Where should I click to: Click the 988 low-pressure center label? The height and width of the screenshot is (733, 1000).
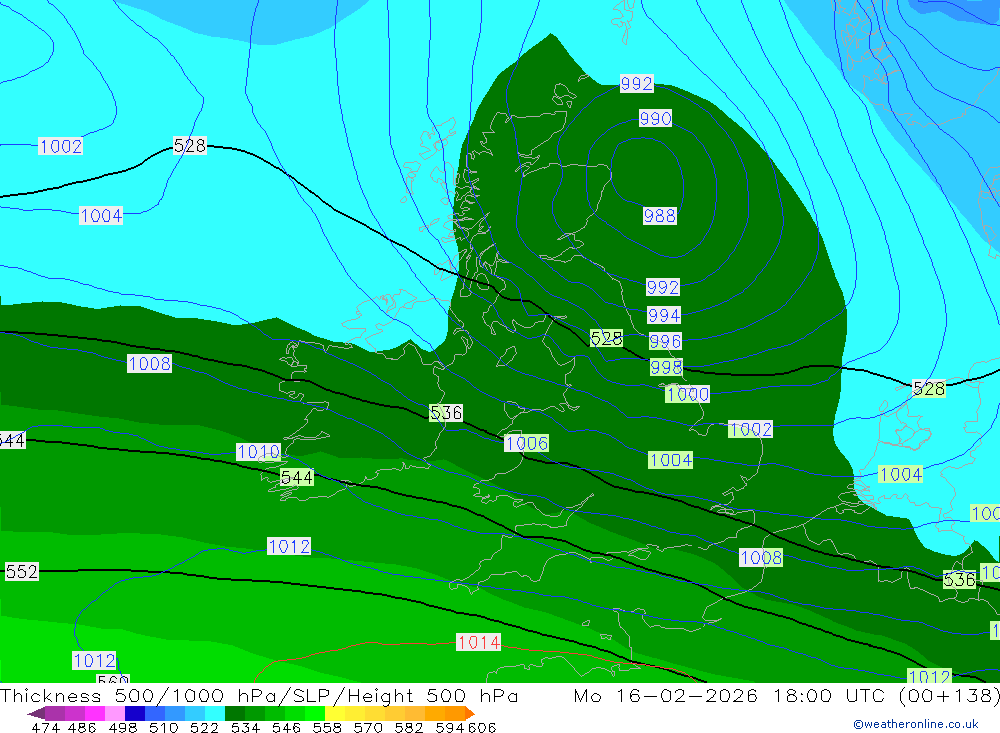point(659,216)
